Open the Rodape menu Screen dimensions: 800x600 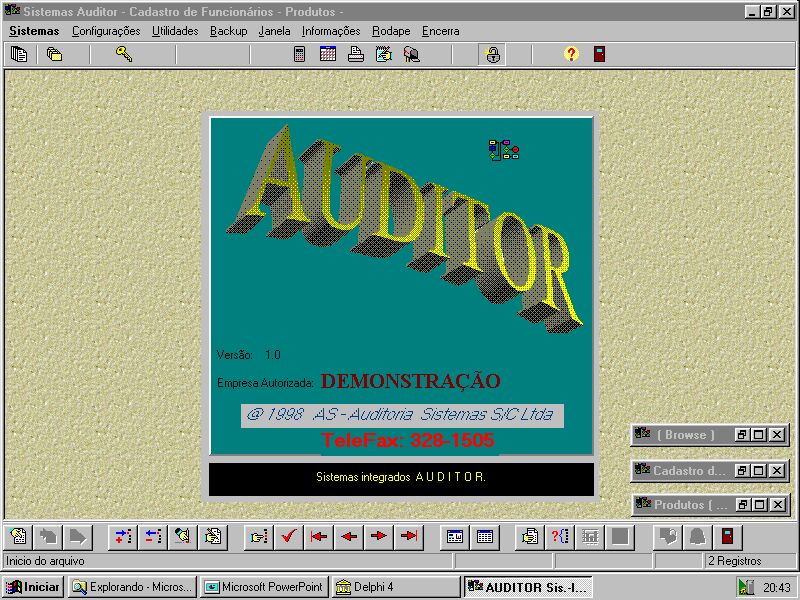(391, 31)
